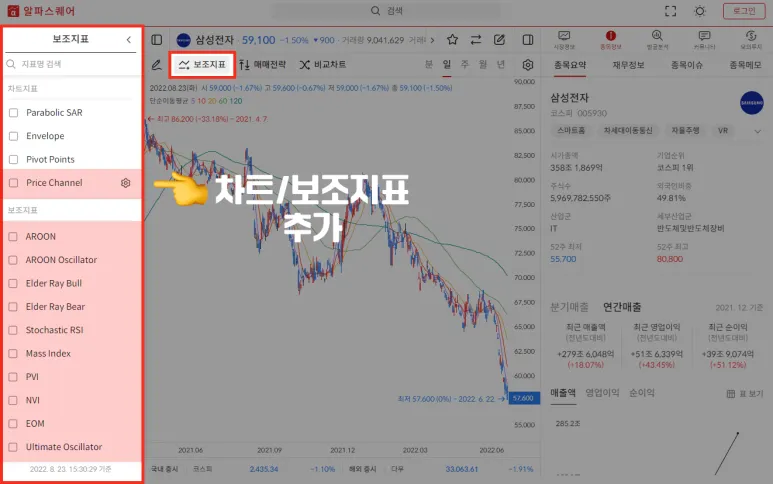Enter fullscreen mode icon
Viewport: 773px width, 484px height.
point(670,11)
